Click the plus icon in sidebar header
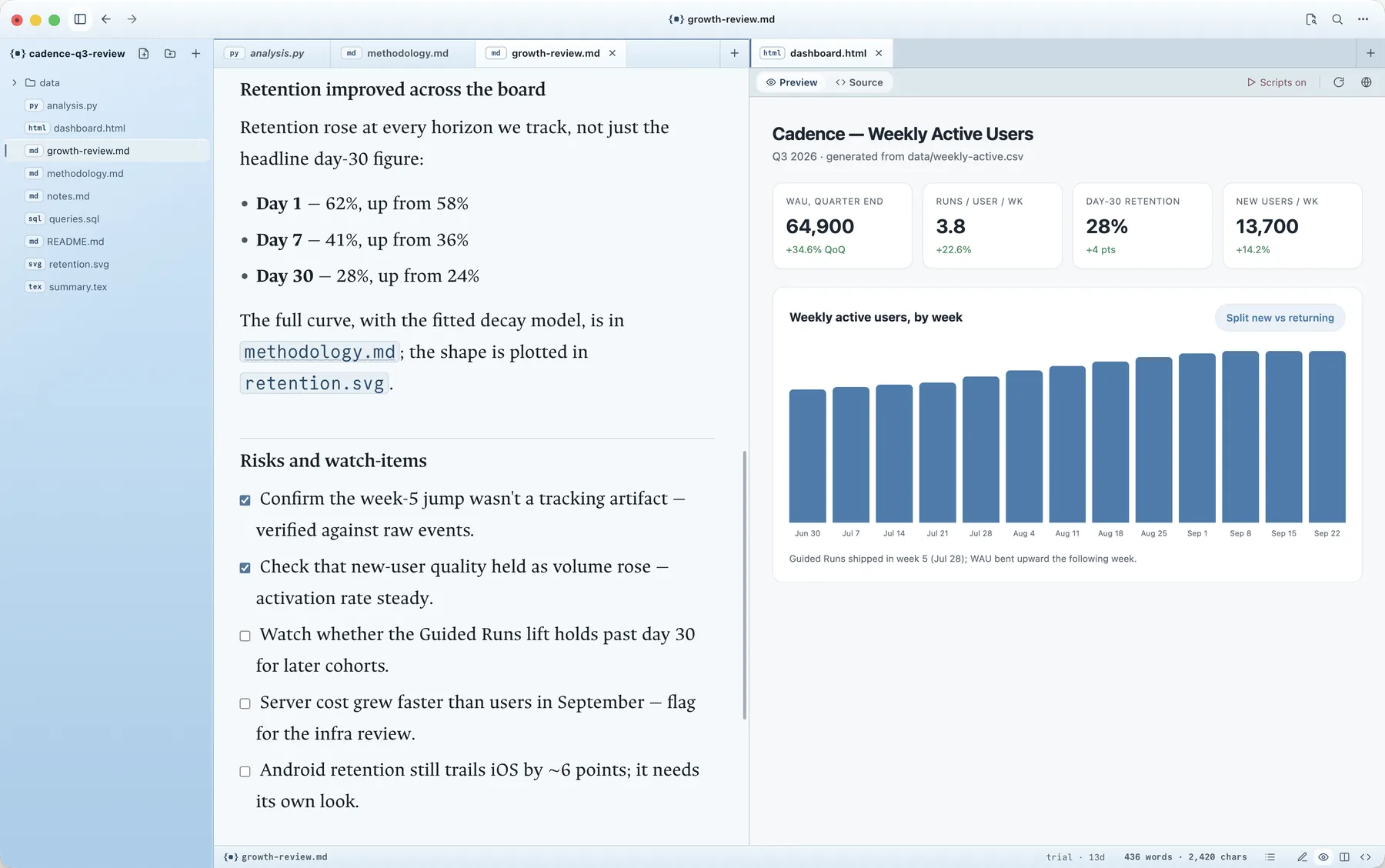The image size is (1385, 868). pos(196,53)
